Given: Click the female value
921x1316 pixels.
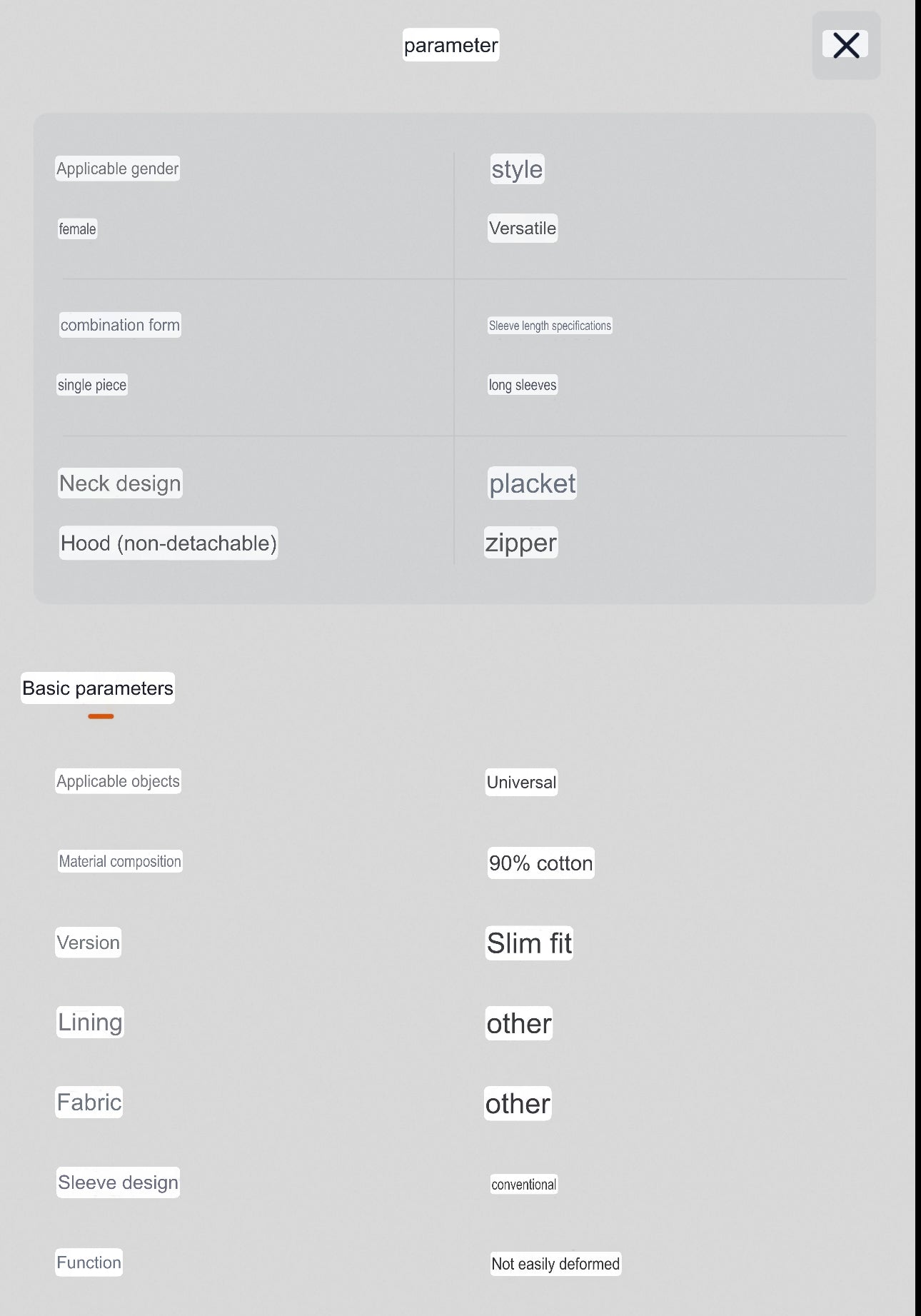Looking at the screenshot, I should coord(77,229).
